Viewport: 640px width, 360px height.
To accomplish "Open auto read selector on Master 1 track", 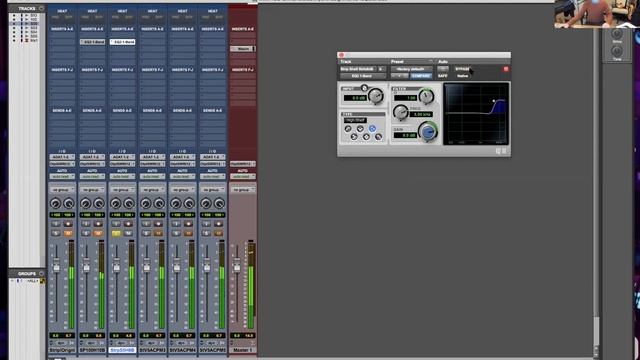I will click(242, 176).
